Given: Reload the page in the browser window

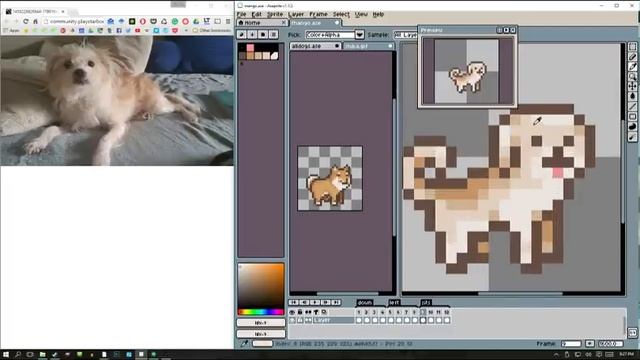Looking at the screenshot, I should 25,21.
